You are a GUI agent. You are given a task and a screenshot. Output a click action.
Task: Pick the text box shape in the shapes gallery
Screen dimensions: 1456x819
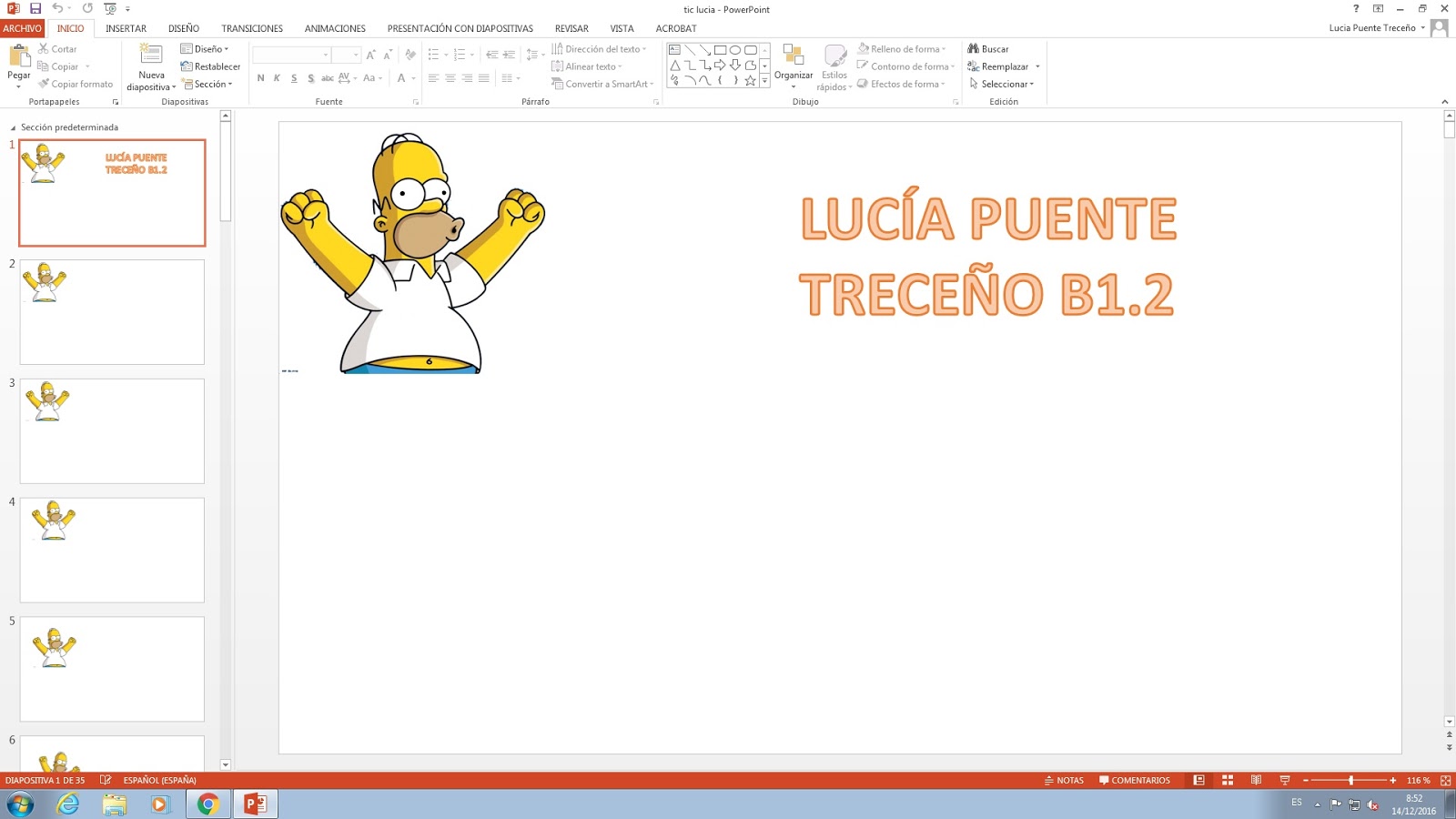point(675,50)
